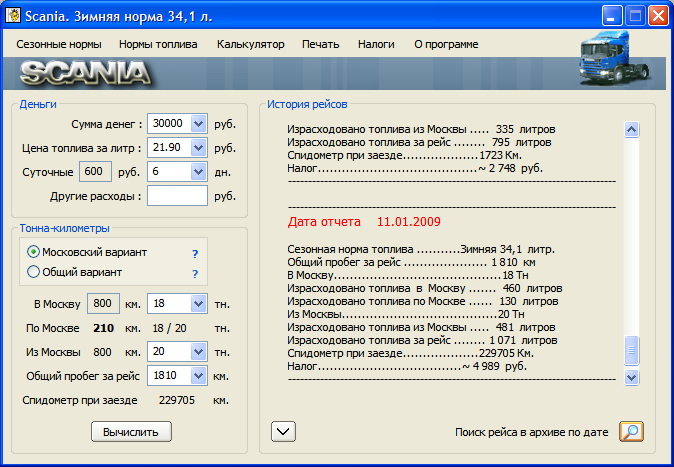Open the Печать menu
Screen dimensions: 674x467
[321, 44]
